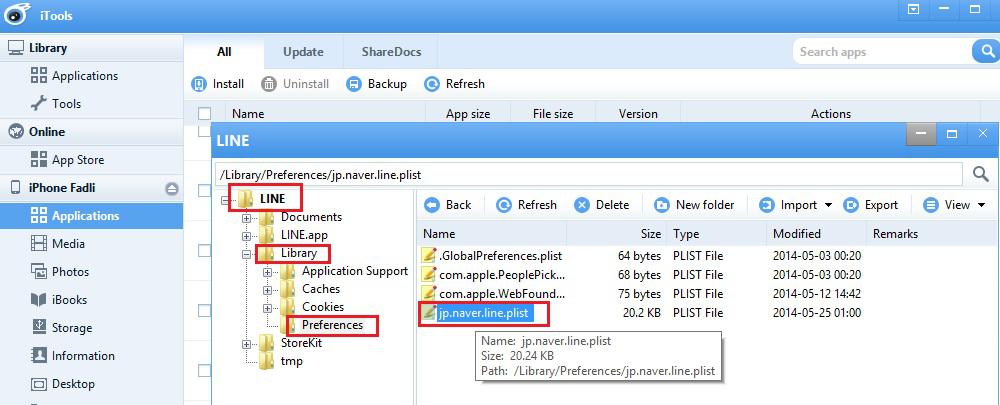Click the Backup icon
The height and width of the screenshot is (405, 1000).
(354, 84)
